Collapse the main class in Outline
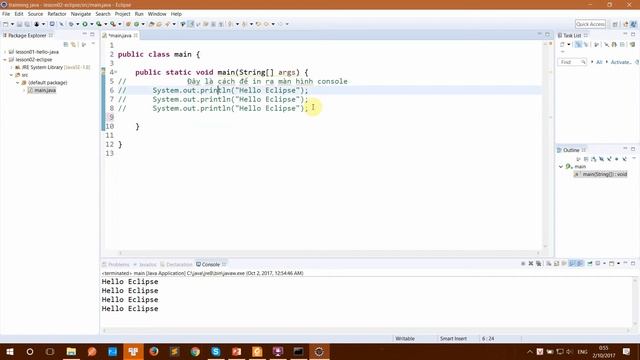 coord(561,167)
